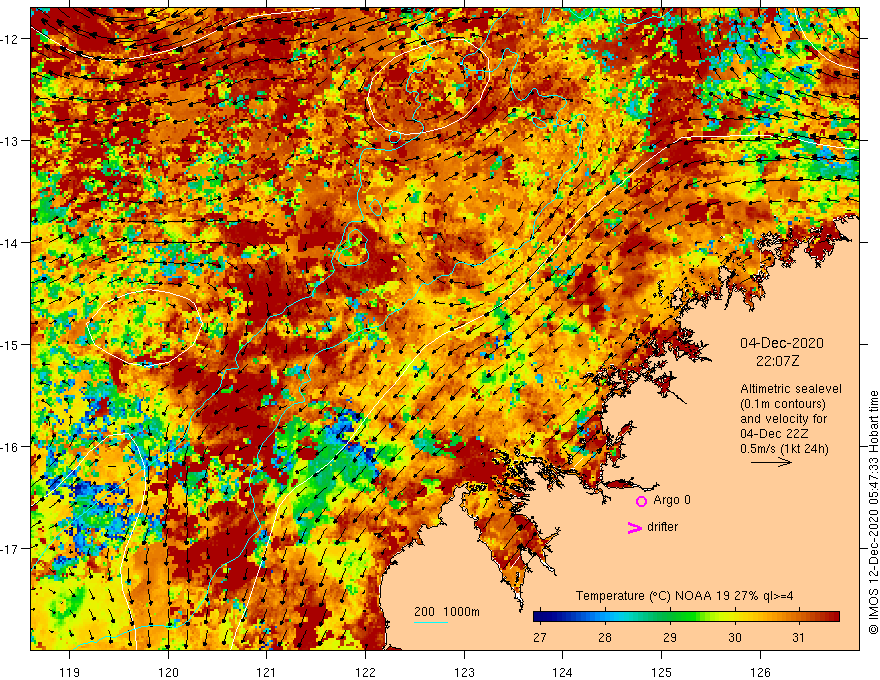Click the latitude axis label -13
880x680 pixels.
(10, 141)
